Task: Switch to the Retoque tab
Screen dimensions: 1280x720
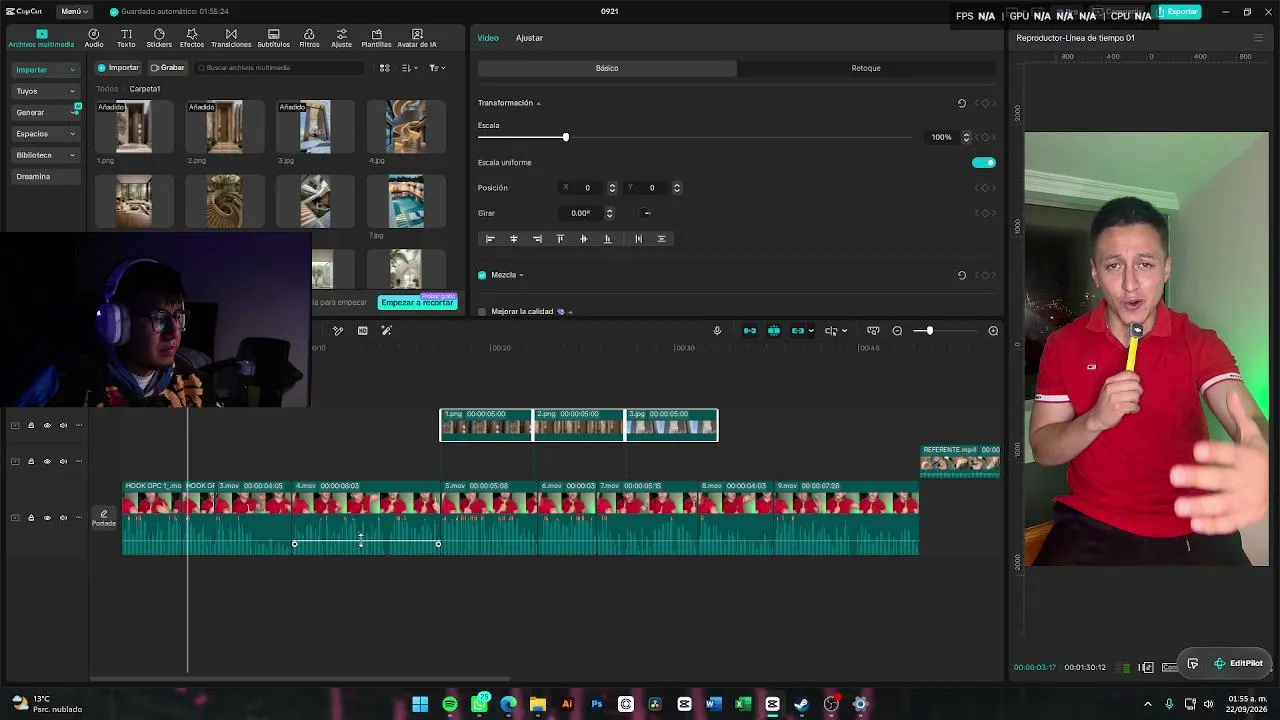Action: click(x=866, y=68)
